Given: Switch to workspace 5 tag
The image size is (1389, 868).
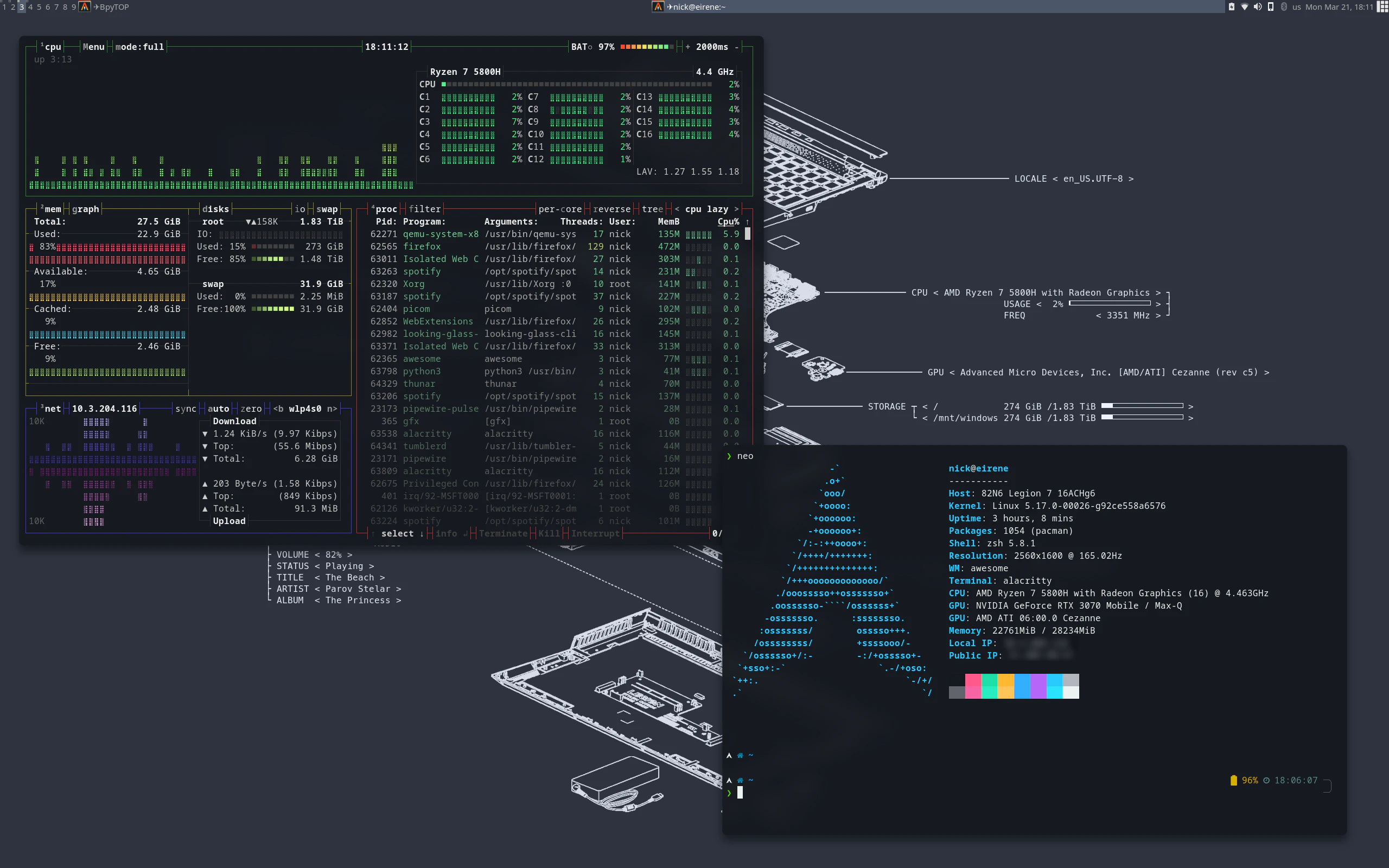Looking at the screenshot, I should click(39, 7).
